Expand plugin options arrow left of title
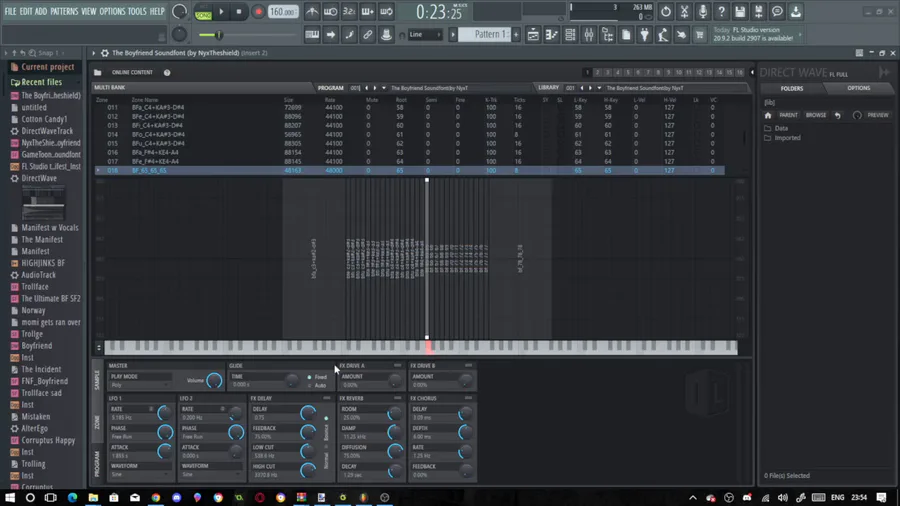The height and width of the screenshot is (506, 900). point(94,53)
